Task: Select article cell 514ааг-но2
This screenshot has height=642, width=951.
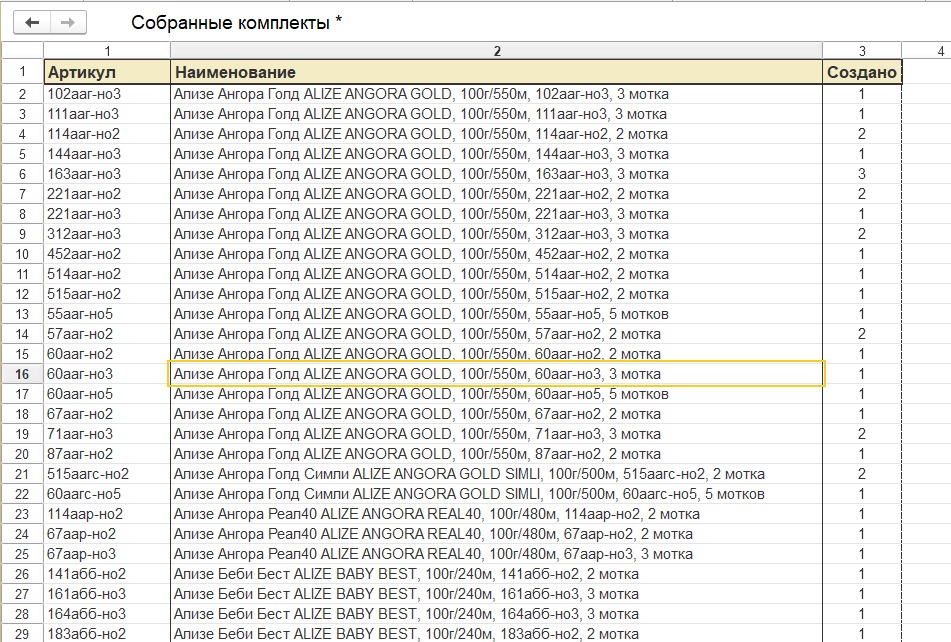Action: [x=107, y=274]
